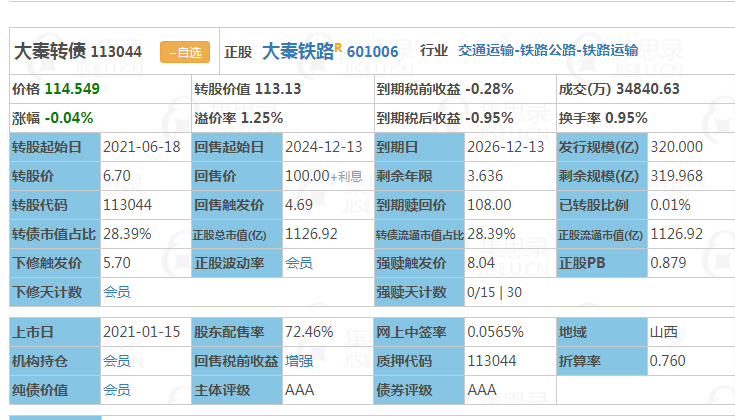
Task: Click 会员 link next to 机构持仓
Action: tap(117, 361)
